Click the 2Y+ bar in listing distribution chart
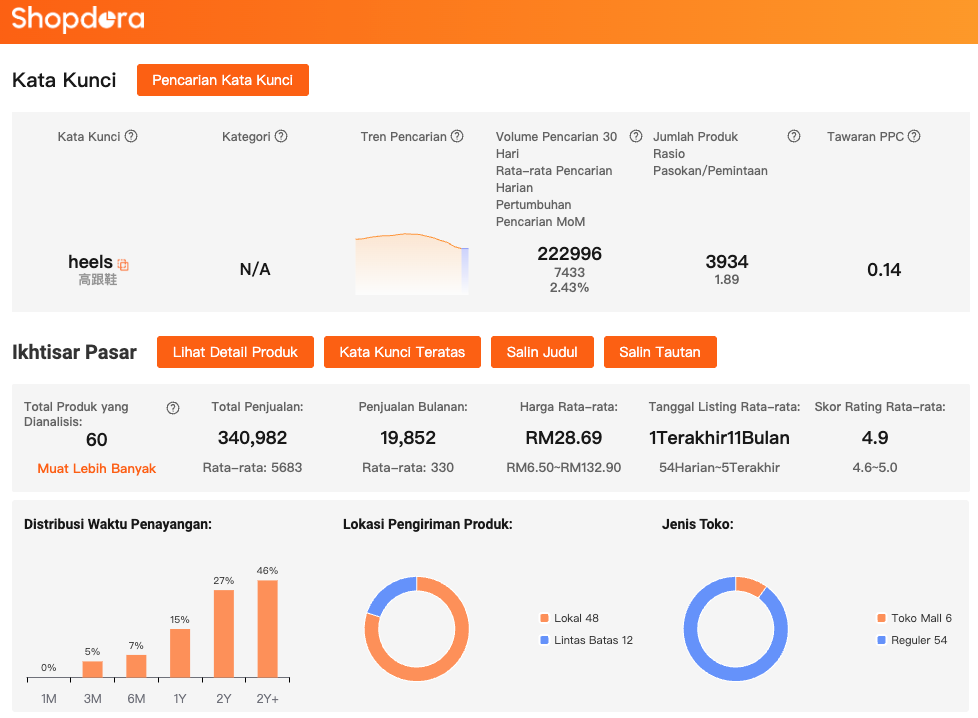Image resolution: width=978 pixels, height=718 pixels. coord(267,629)
